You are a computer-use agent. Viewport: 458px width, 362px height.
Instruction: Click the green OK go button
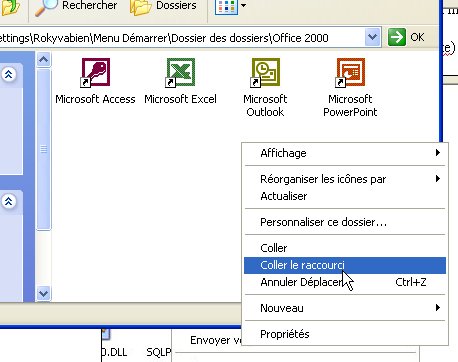(406, 37)
